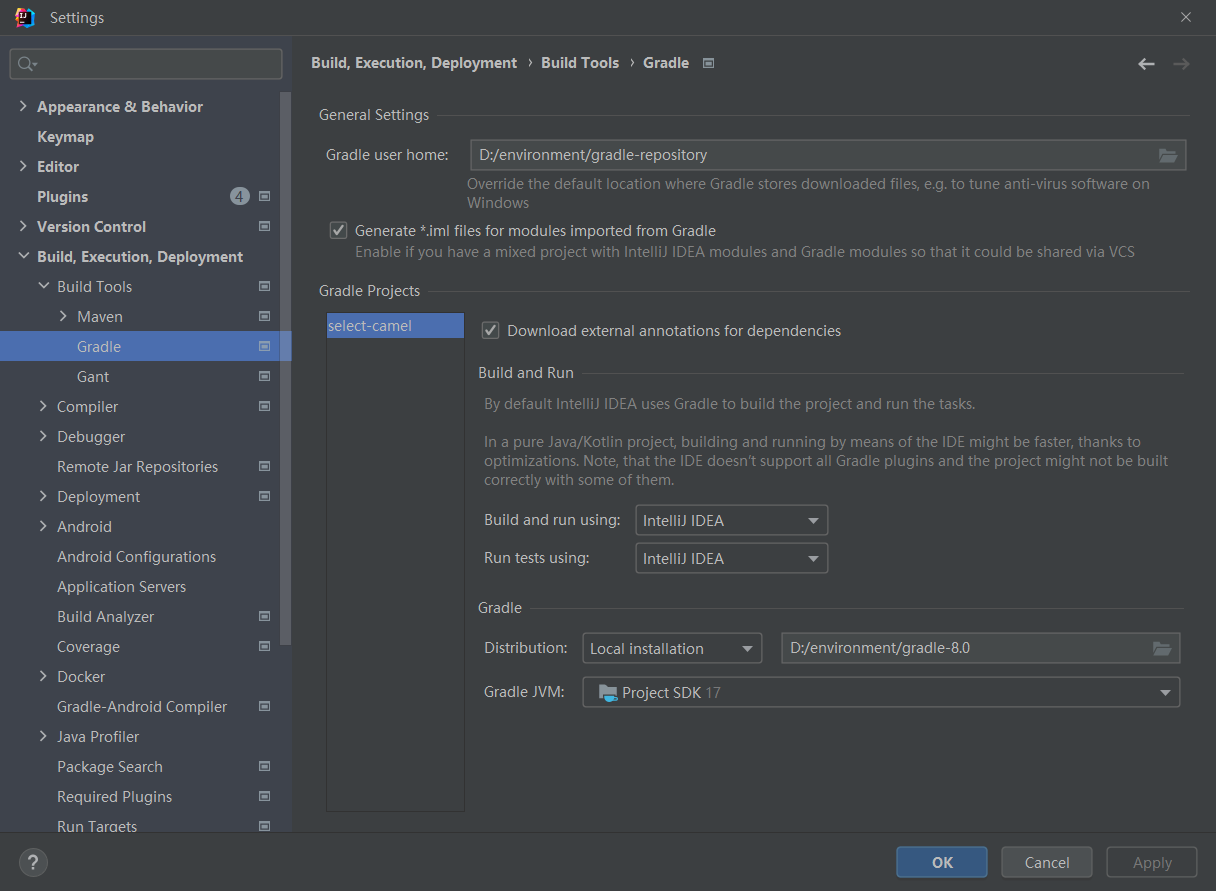
Task: Click project icon beside Plugins row
Action: click(264, 196)
